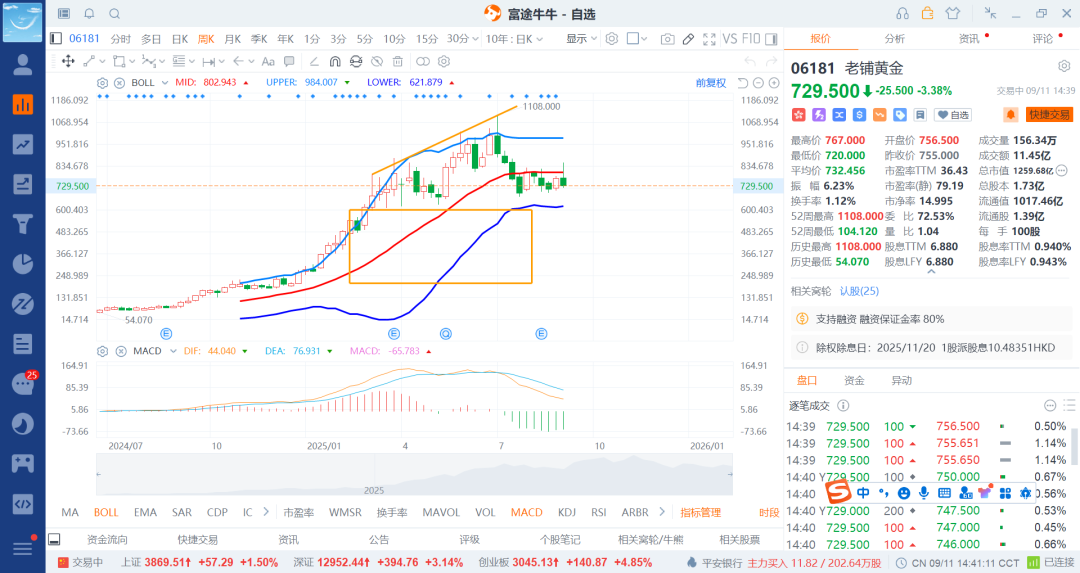Viewport: 1080px width, 573px height.
Task: Click the zoom out minus on chart
Action: coord(758,83)
